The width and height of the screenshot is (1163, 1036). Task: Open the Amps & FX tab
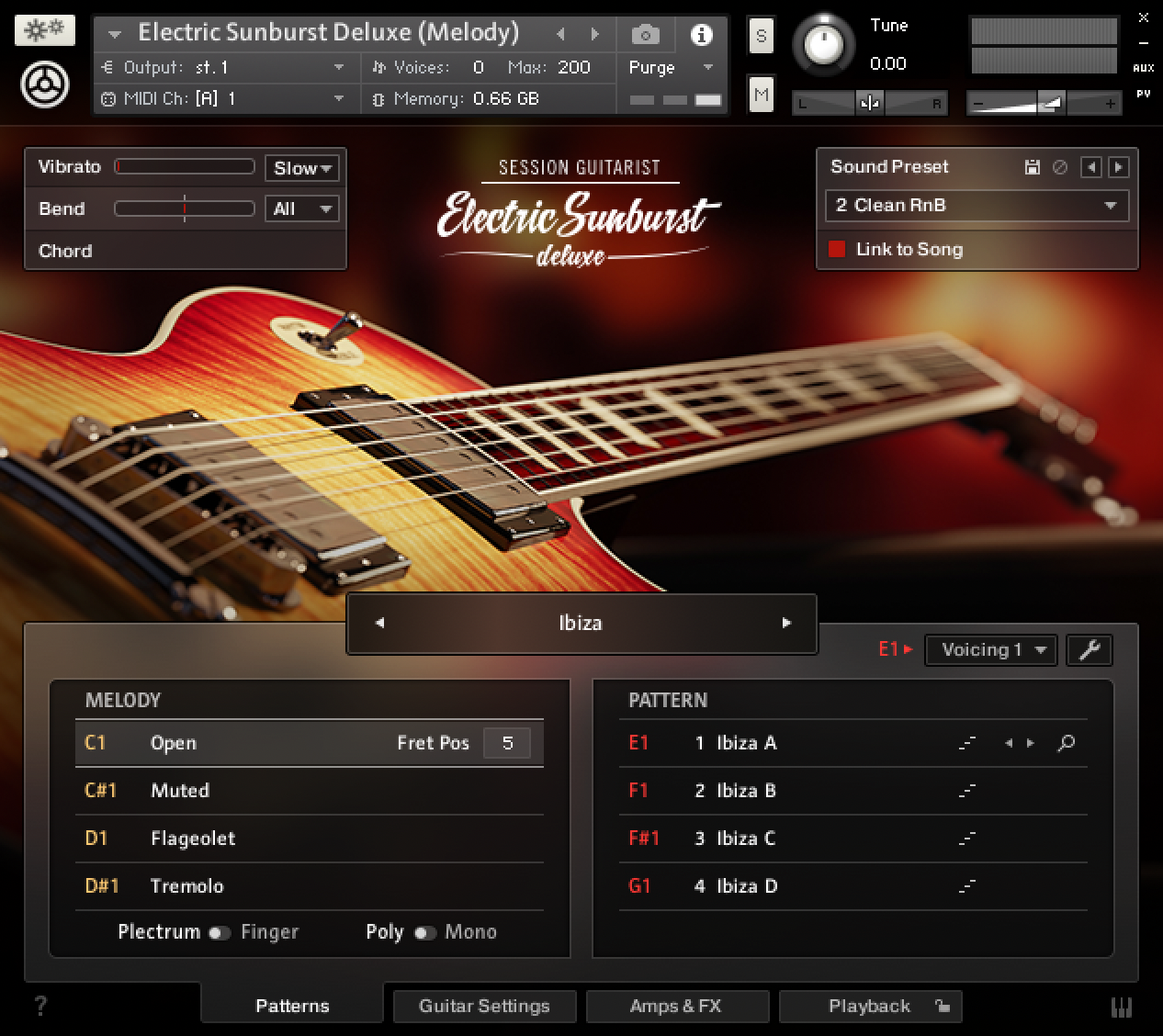(x=676, y=1006)
